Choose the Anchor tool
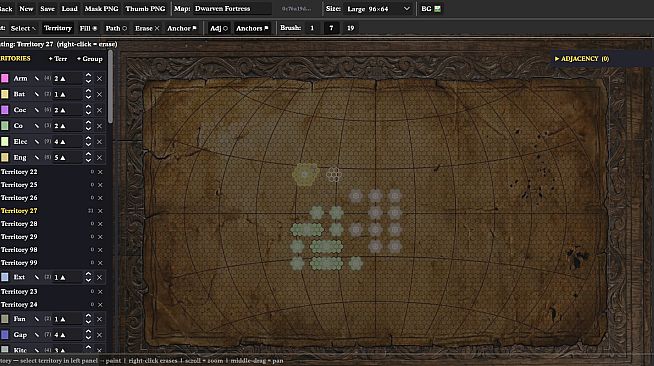 click(181, 28)
